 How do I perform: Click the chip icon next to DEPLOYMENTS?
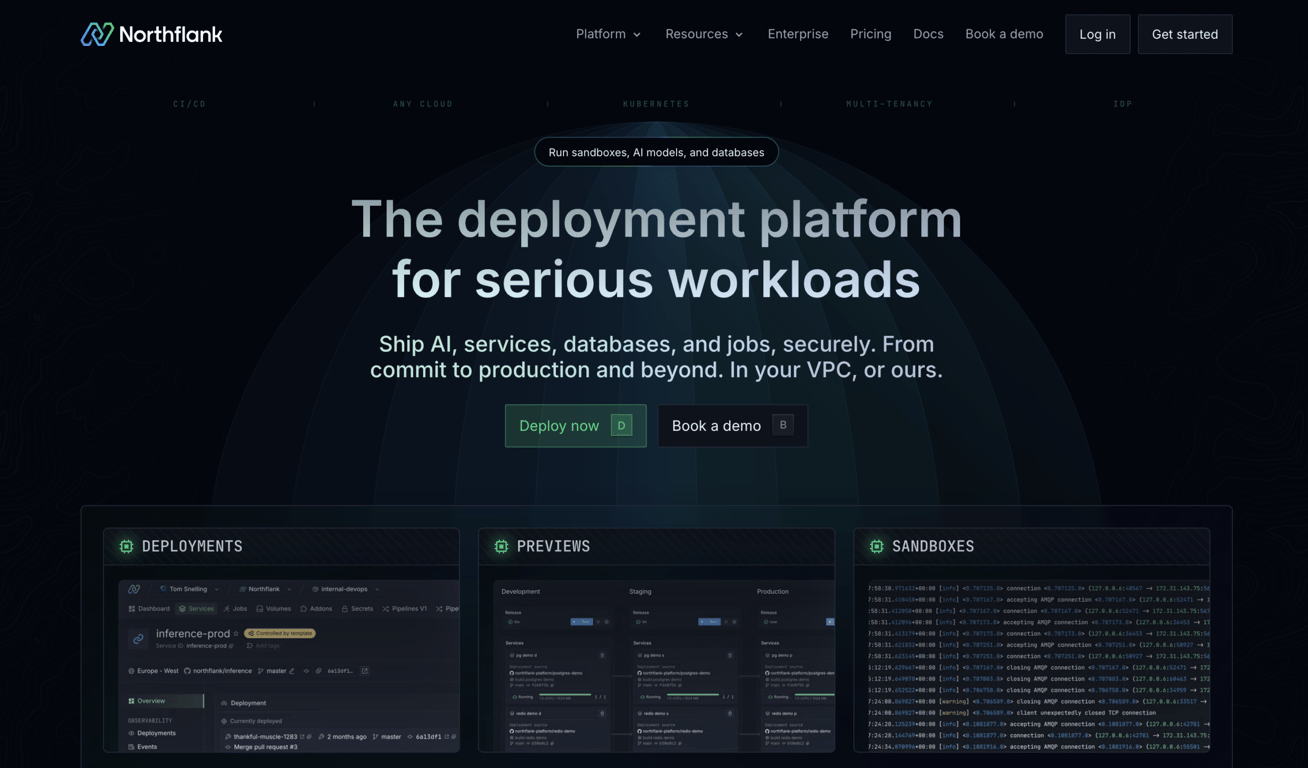click(126, 546)
